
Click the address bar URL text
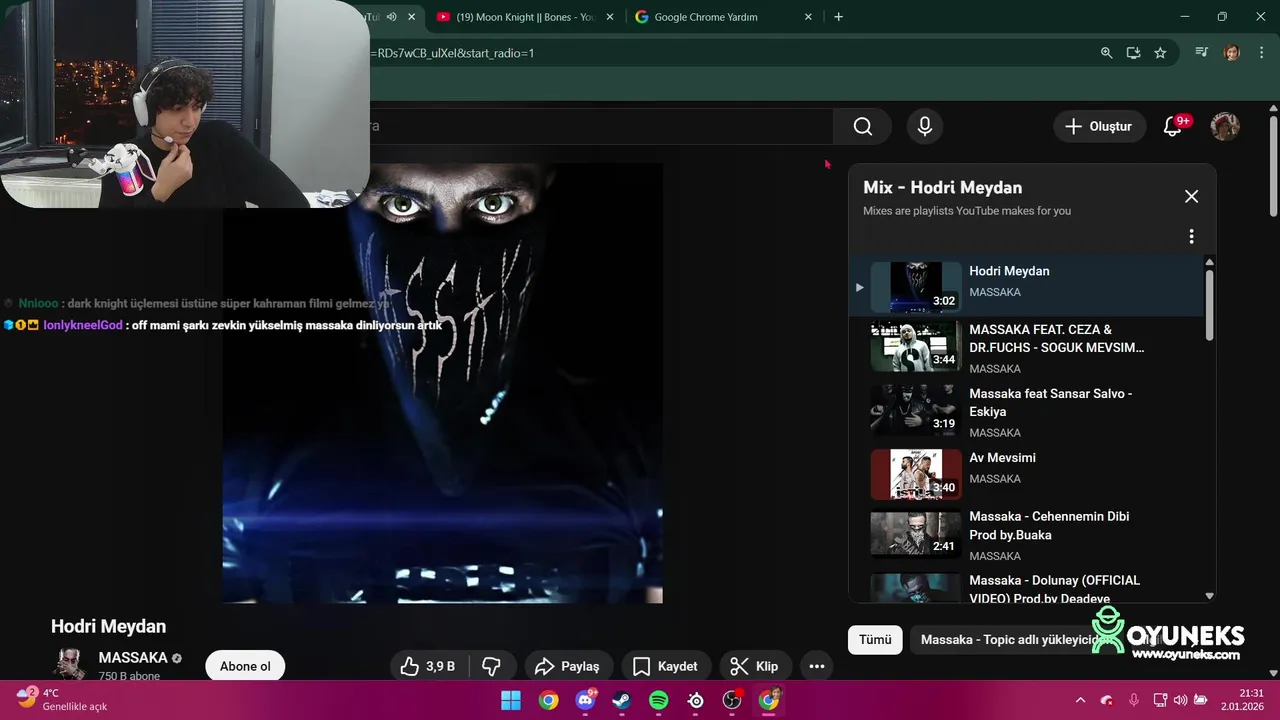pos(452,53)
